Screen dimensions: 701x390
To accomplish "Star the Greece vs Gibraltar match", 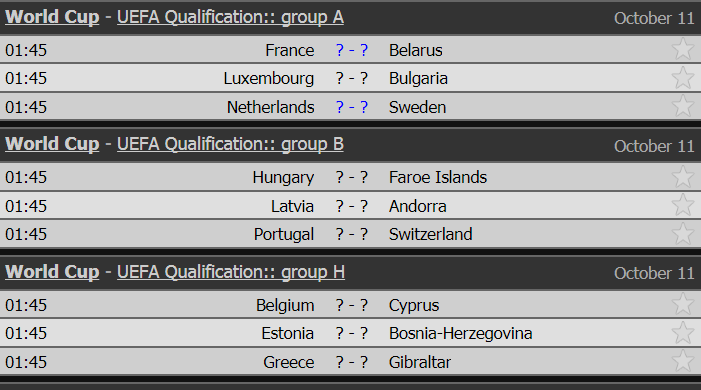I will point(683,361).
